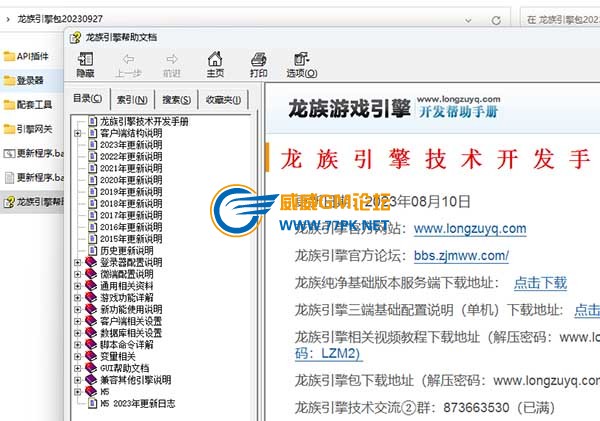Select the 引擎网关 folder icon in Explorer
600x421 pixels.
pyautogui.click(x=9, y=129)
